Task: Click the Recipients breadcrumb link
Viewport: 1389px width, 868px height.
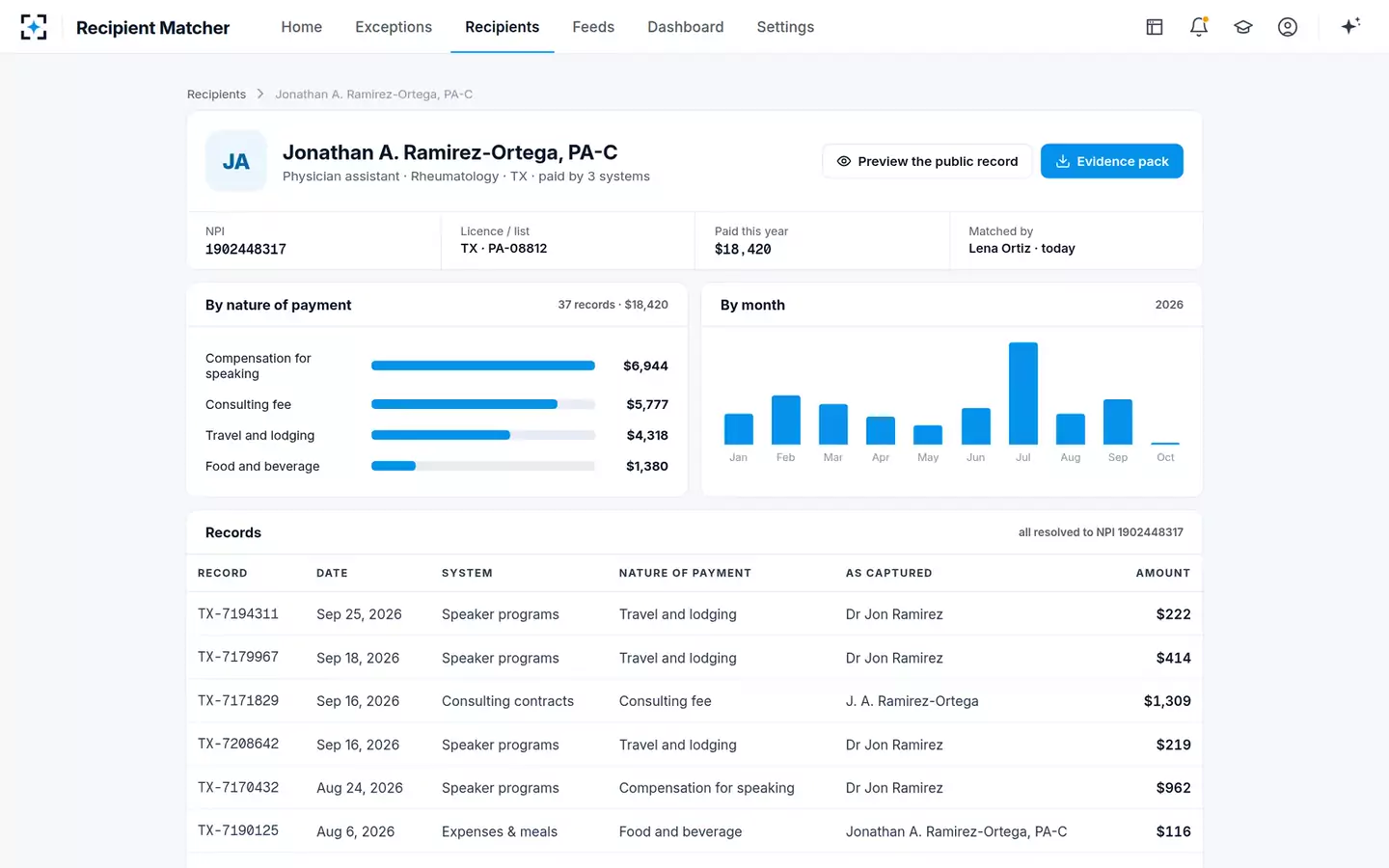Action: tap(216, 95)
